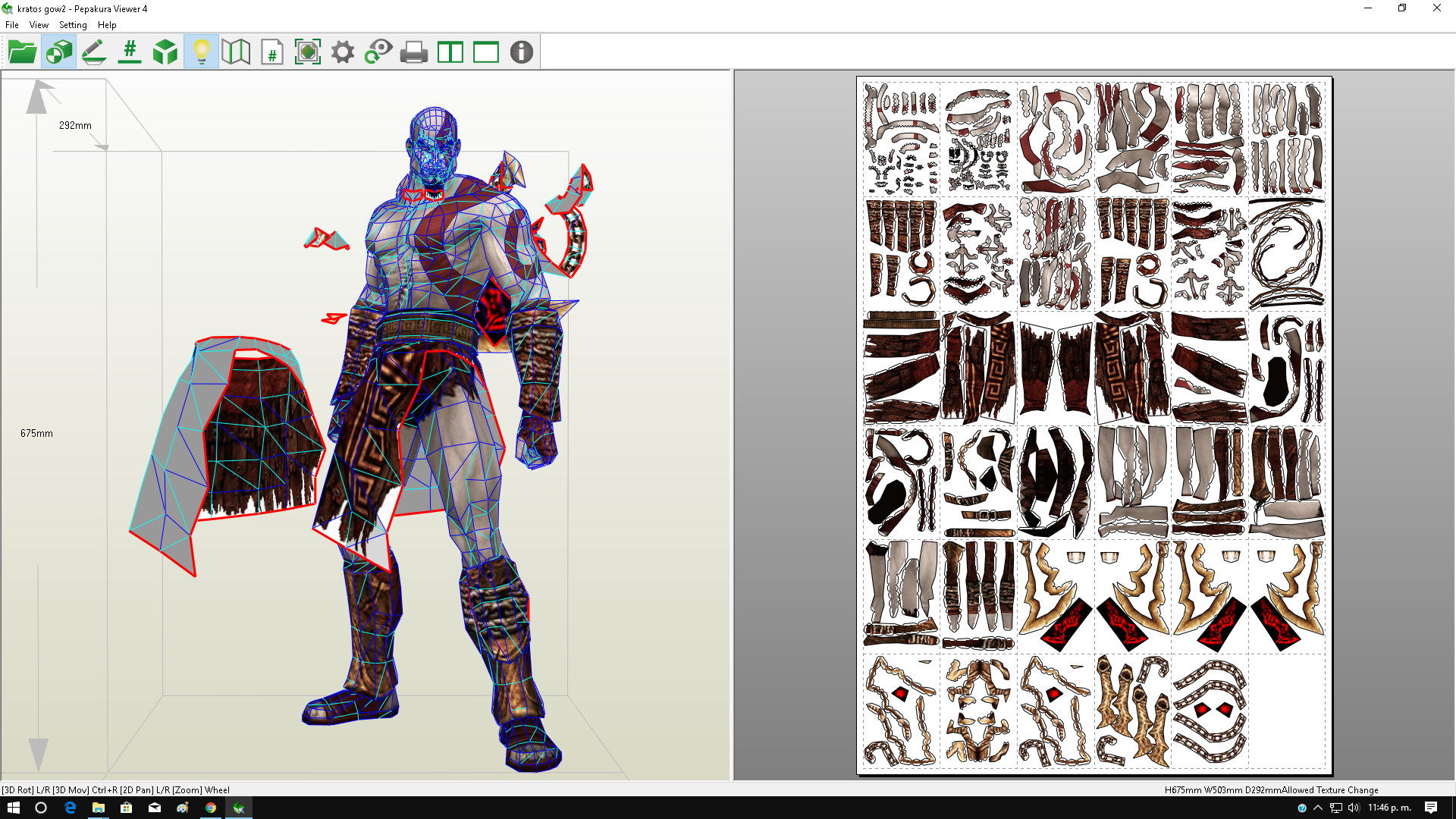Open the File menu
Image resolution: width=1456 pixels, height=819 pixels.
(x=11, y=25)
